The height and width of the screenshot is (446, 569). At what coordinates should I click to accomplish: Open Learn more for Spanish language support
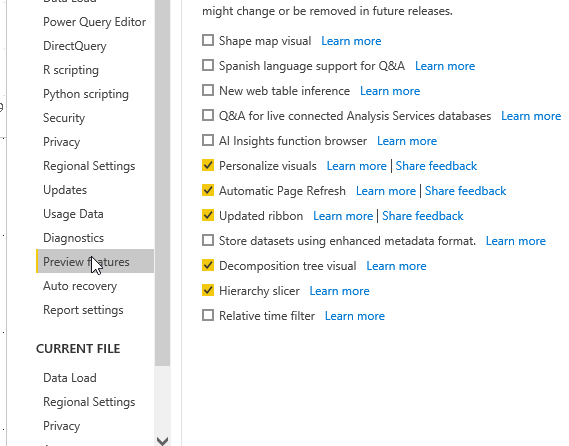tap(445, 66)
